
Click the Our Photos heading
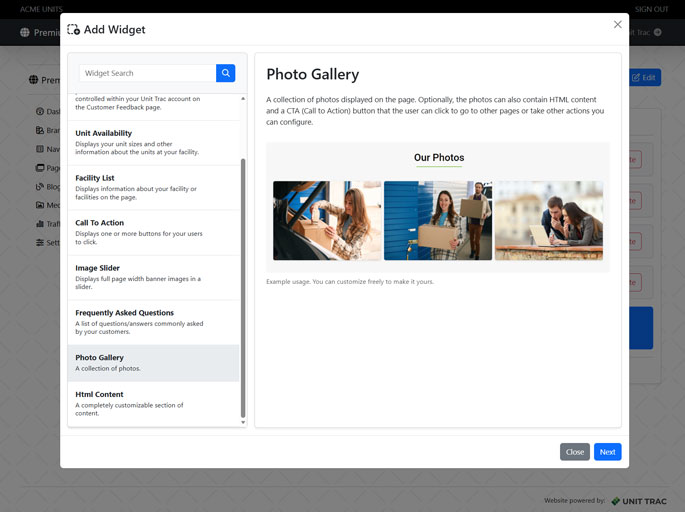click(439, 157)
